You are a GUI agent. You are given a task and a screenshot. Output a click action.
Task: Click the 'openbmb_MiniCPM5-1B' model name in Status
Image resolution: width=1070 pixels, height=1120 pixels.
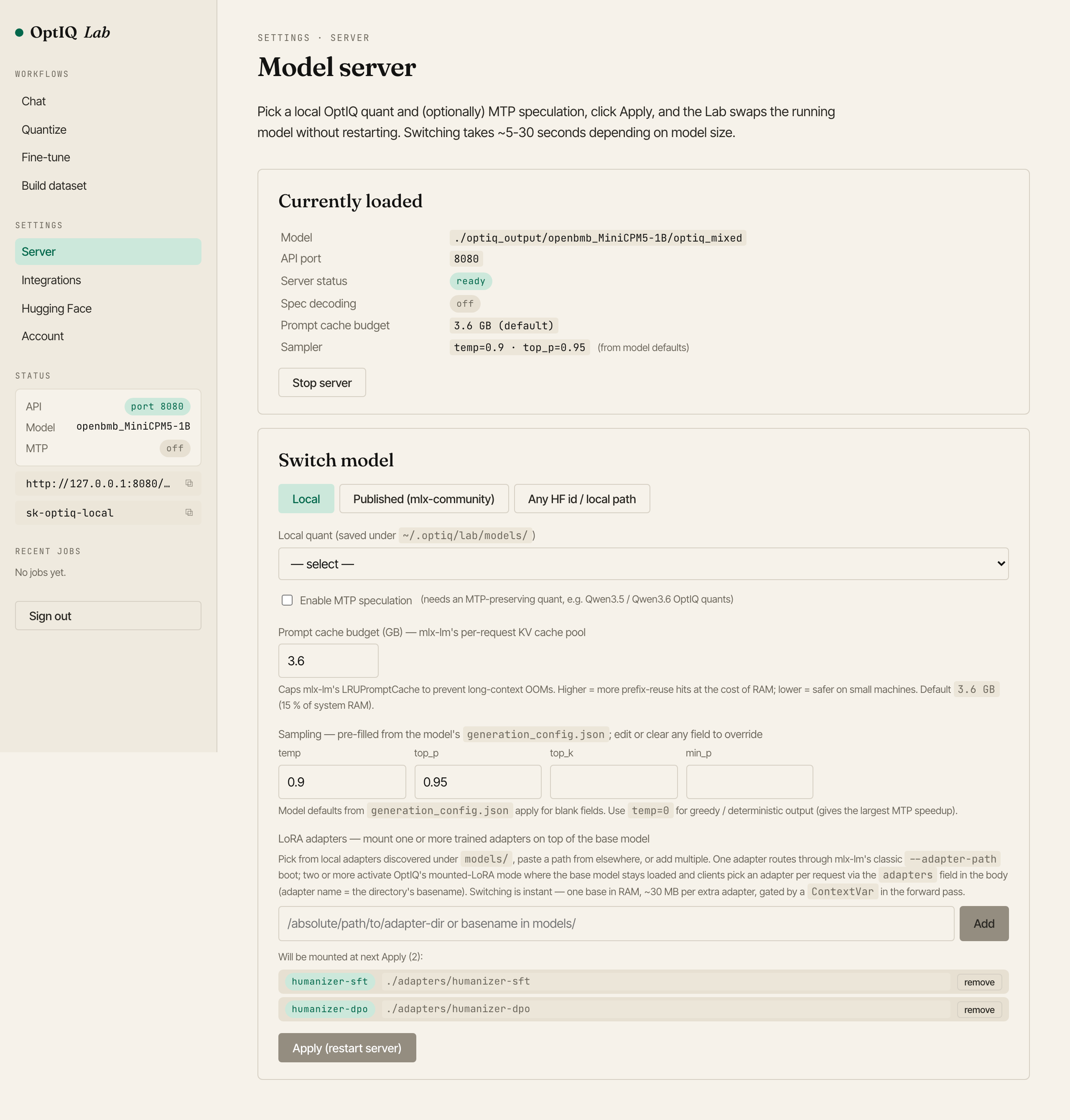coord(133,427)
